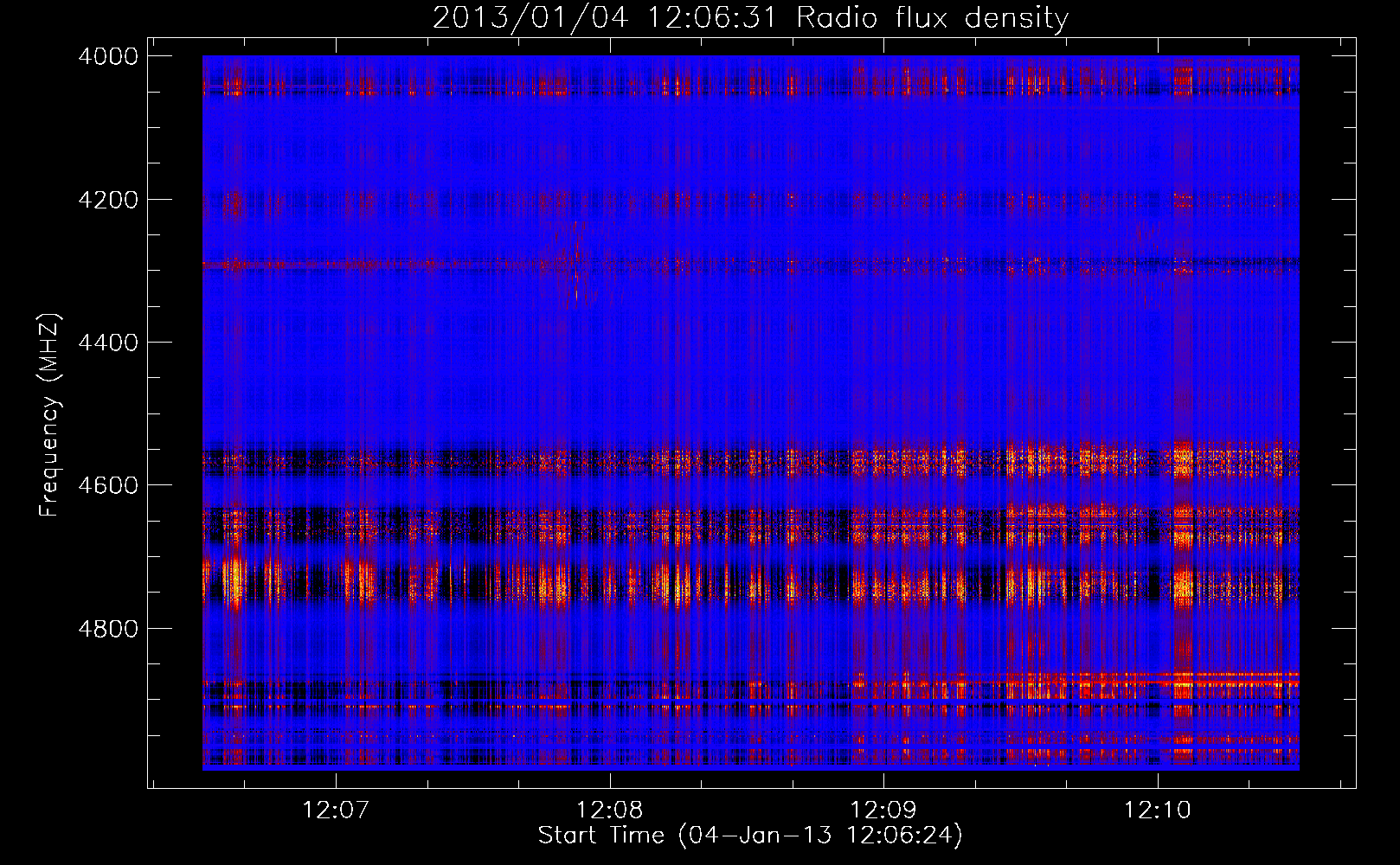The image size is (1400, 865).
Task: Click the "Frequency (MHZ)" axis label
Action: coord(50,415)
